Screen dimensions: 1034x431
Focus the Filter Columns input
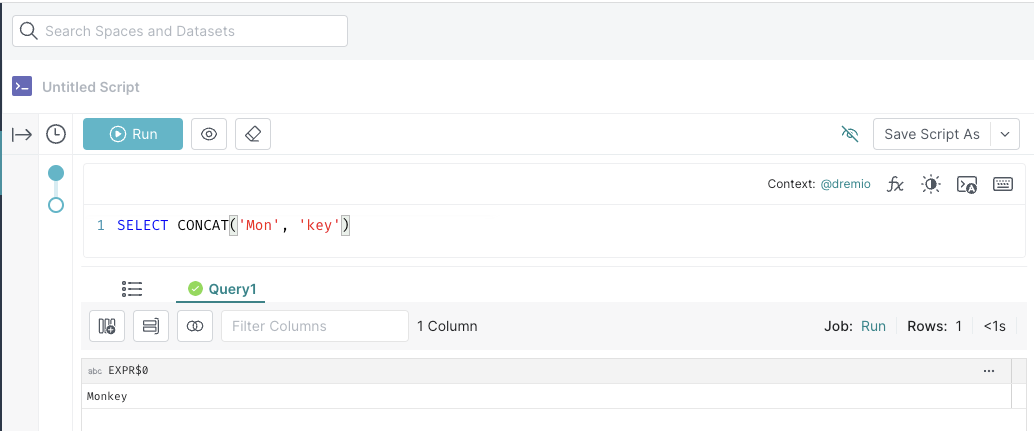(315, 326)
